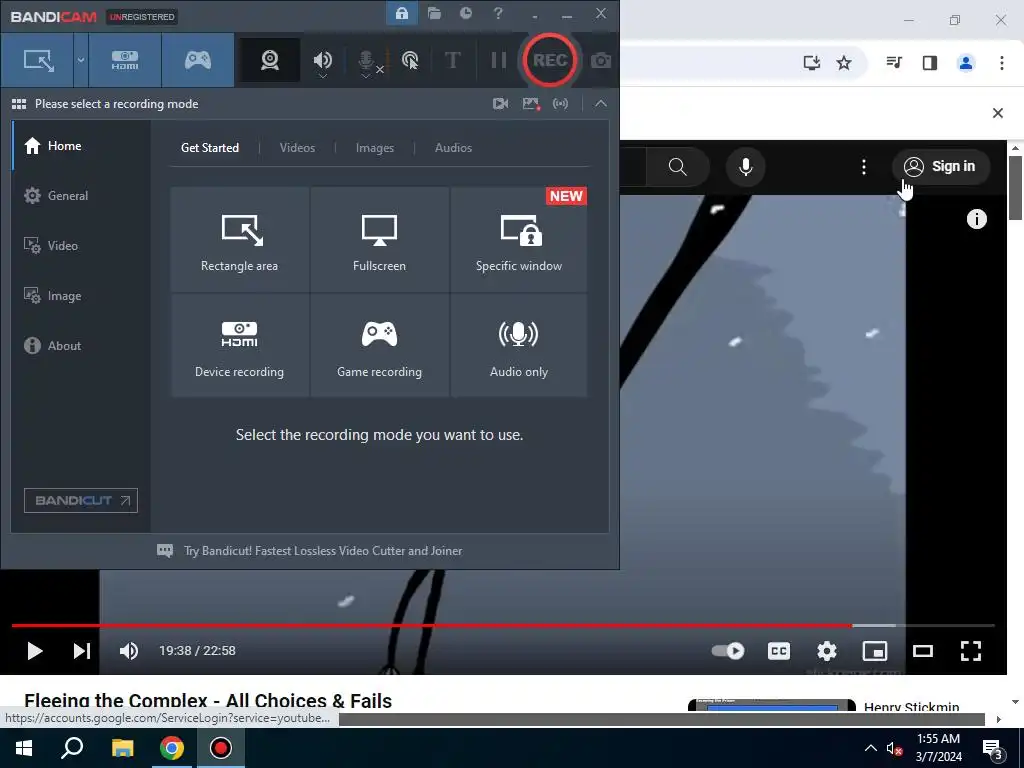1024x768 pixels.
Task: Switch to the Get Started tab
Action: tap(210, 148)
